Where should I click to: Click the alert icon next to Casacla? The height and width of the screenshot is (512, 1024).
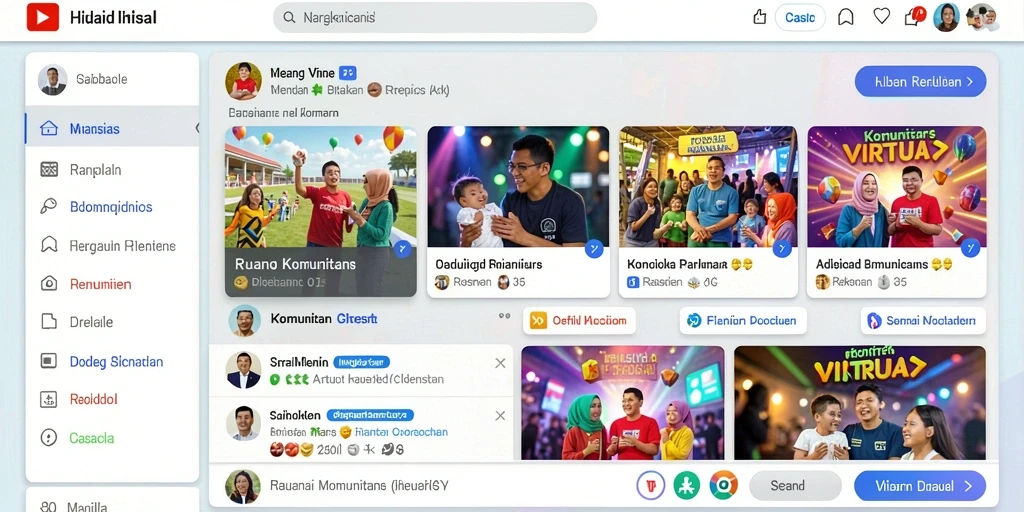click(49, 438)
